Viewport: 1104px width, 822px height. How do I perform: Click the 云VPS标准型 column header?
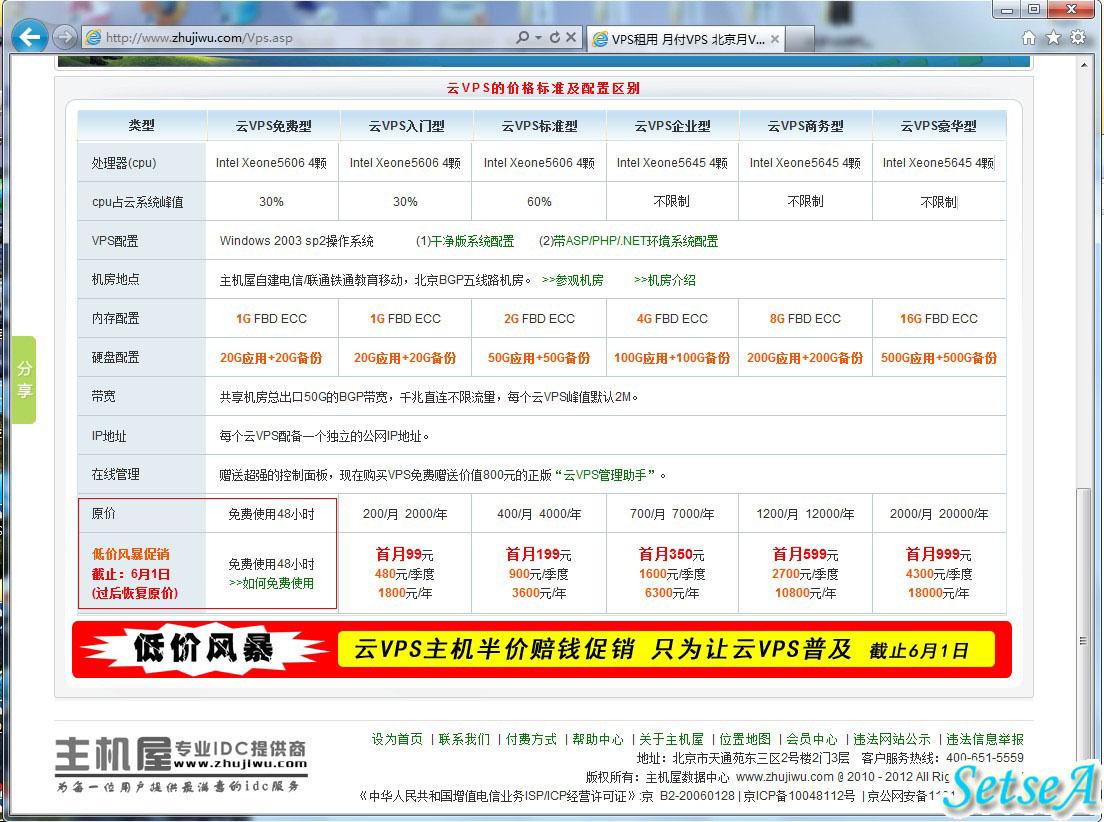(539, 126)
